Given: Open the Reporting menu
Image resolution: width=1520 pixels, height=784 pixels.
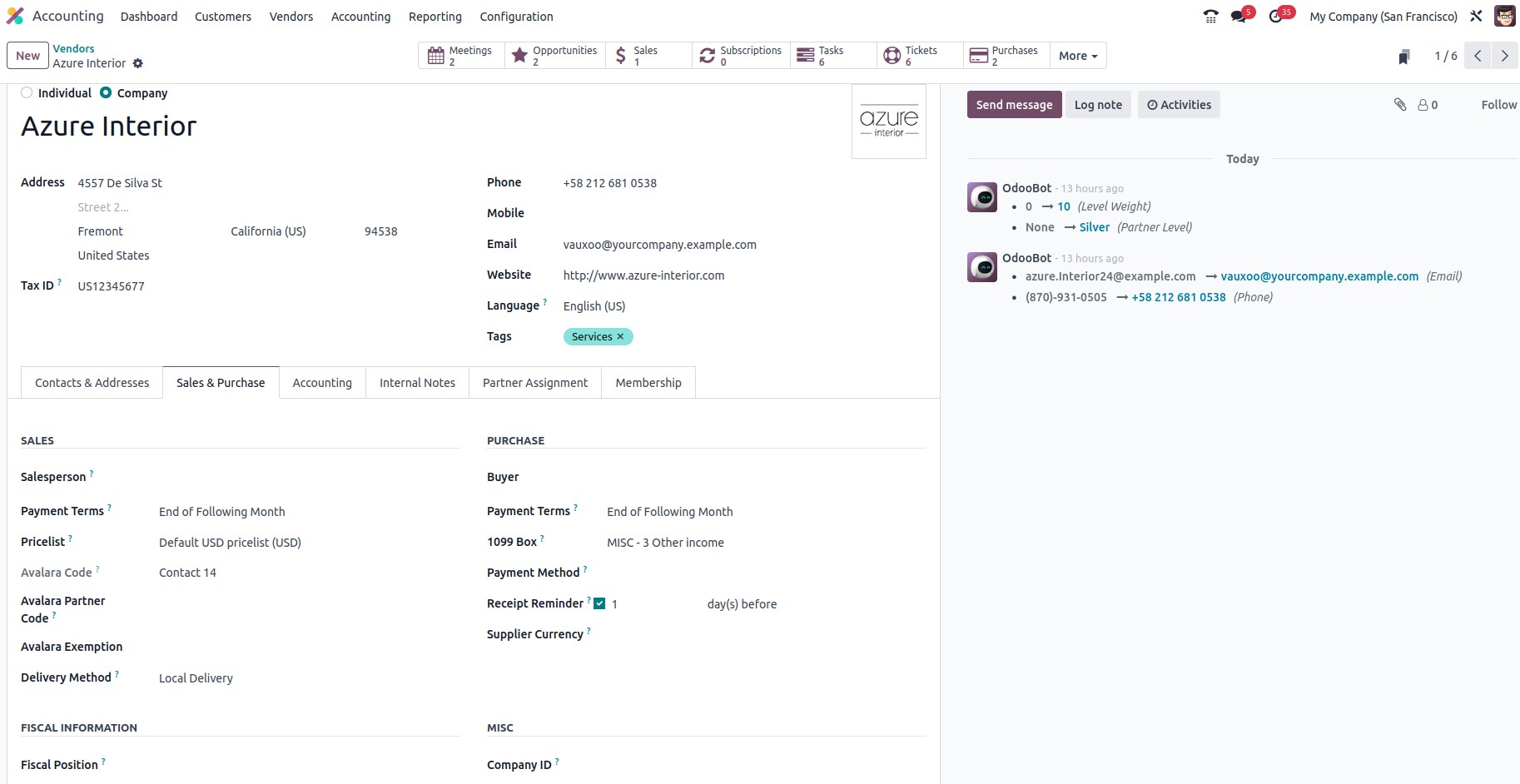Looking at the screenshot, I should (x=435, y=16).
